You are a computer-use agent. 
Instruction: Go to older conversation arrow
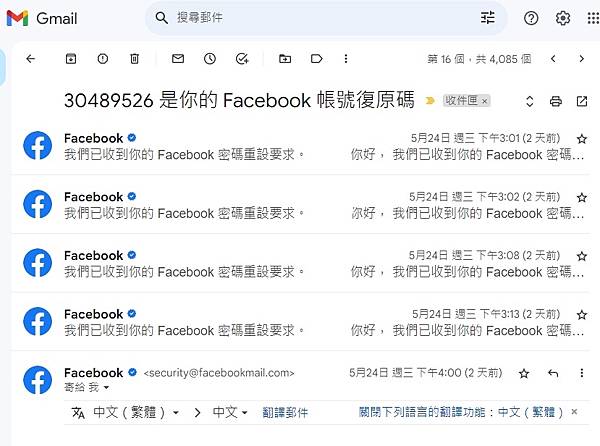[582, 59]
